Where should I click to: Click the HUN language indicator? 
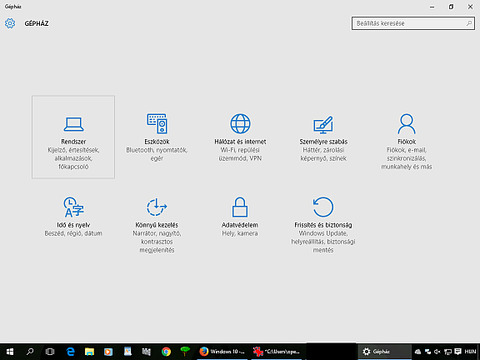coord(470,351)
